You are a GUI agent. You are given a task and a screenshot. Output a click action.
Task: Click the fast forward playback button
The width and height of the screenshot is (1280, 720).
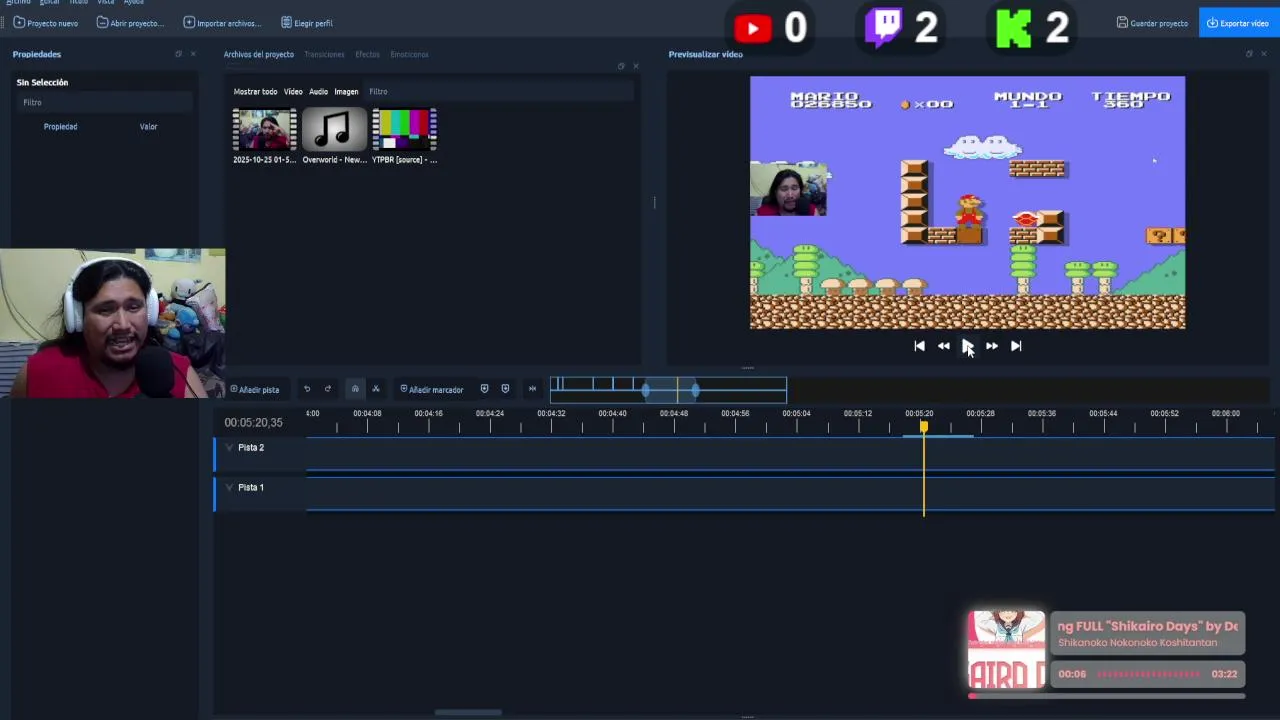[991, 346]
